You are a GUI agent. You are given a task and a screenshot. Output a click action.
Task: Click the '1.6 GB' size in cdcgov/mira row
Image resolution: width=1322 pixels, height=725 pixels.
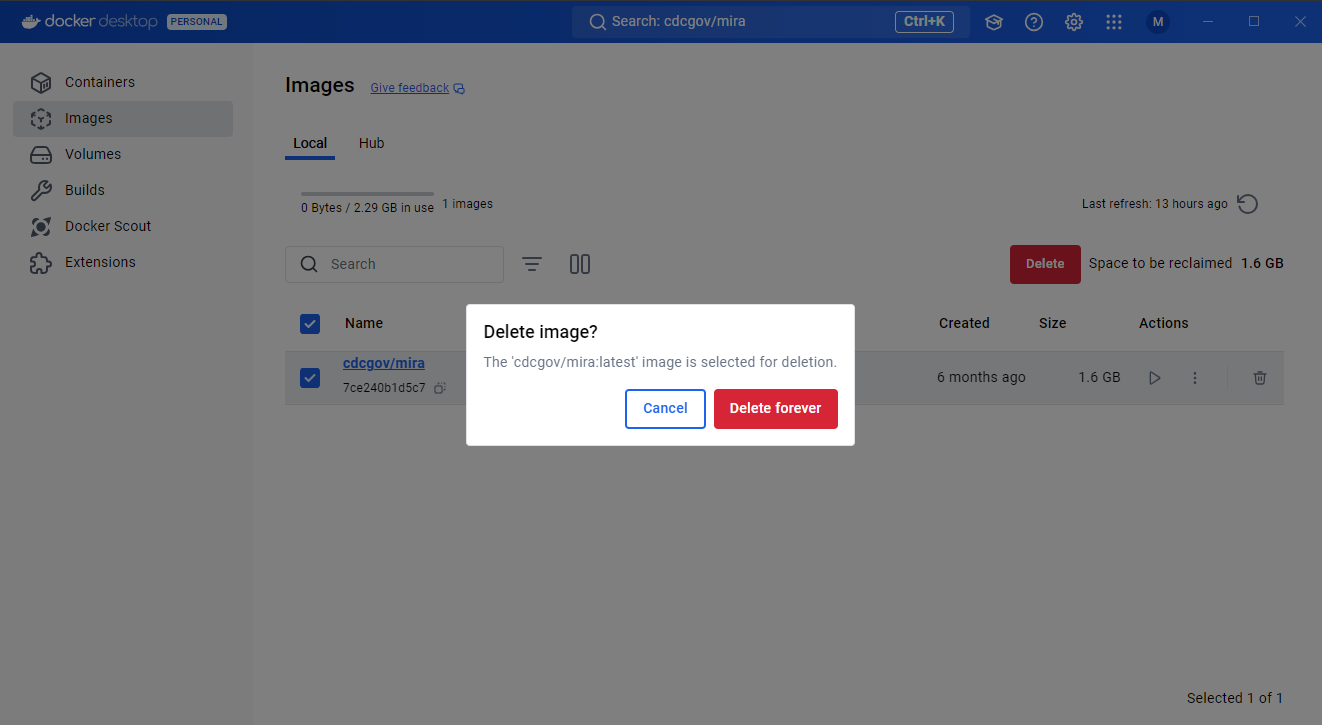tap(1099, 377)
